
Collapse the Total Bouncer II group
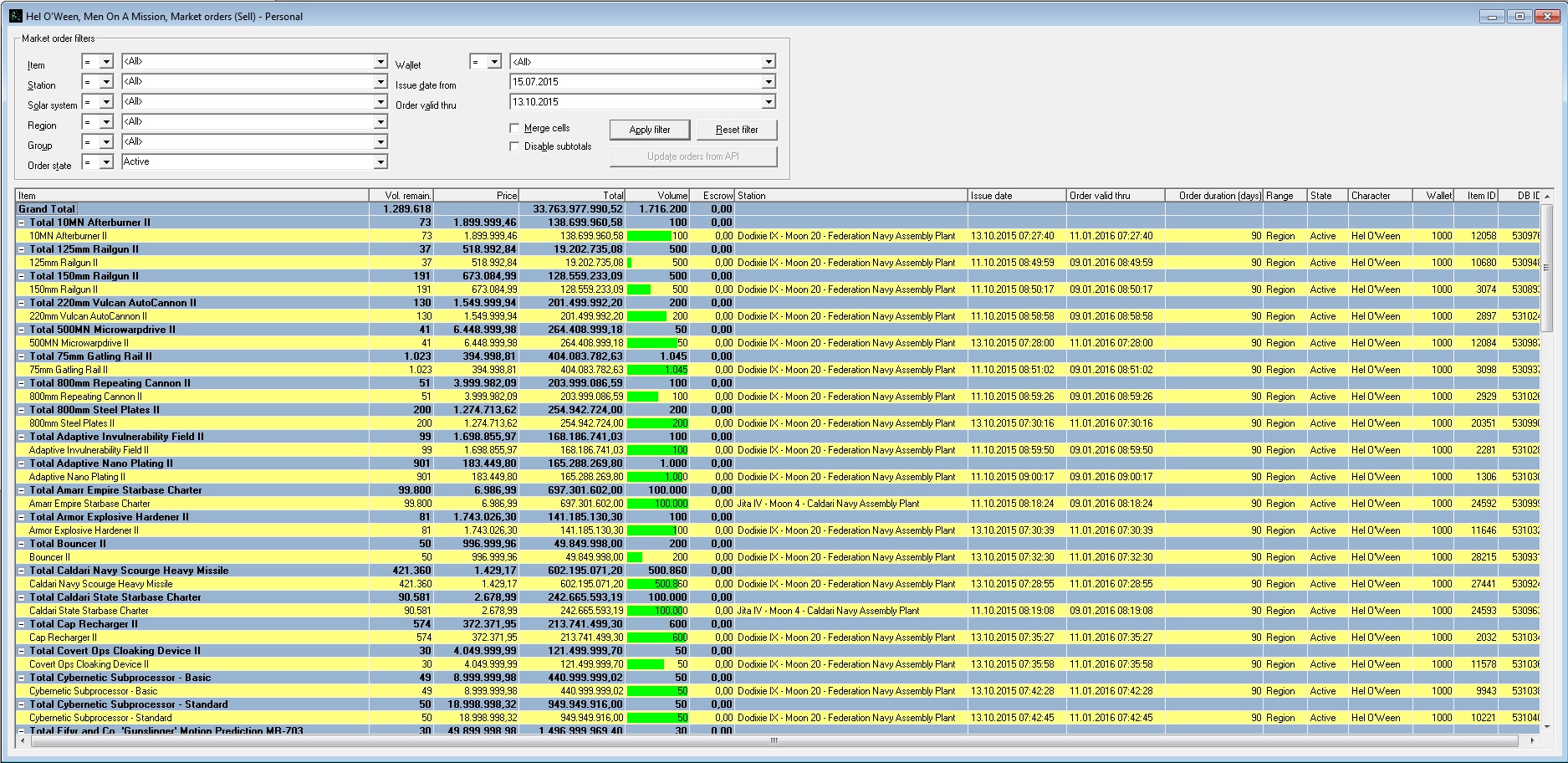22,544
